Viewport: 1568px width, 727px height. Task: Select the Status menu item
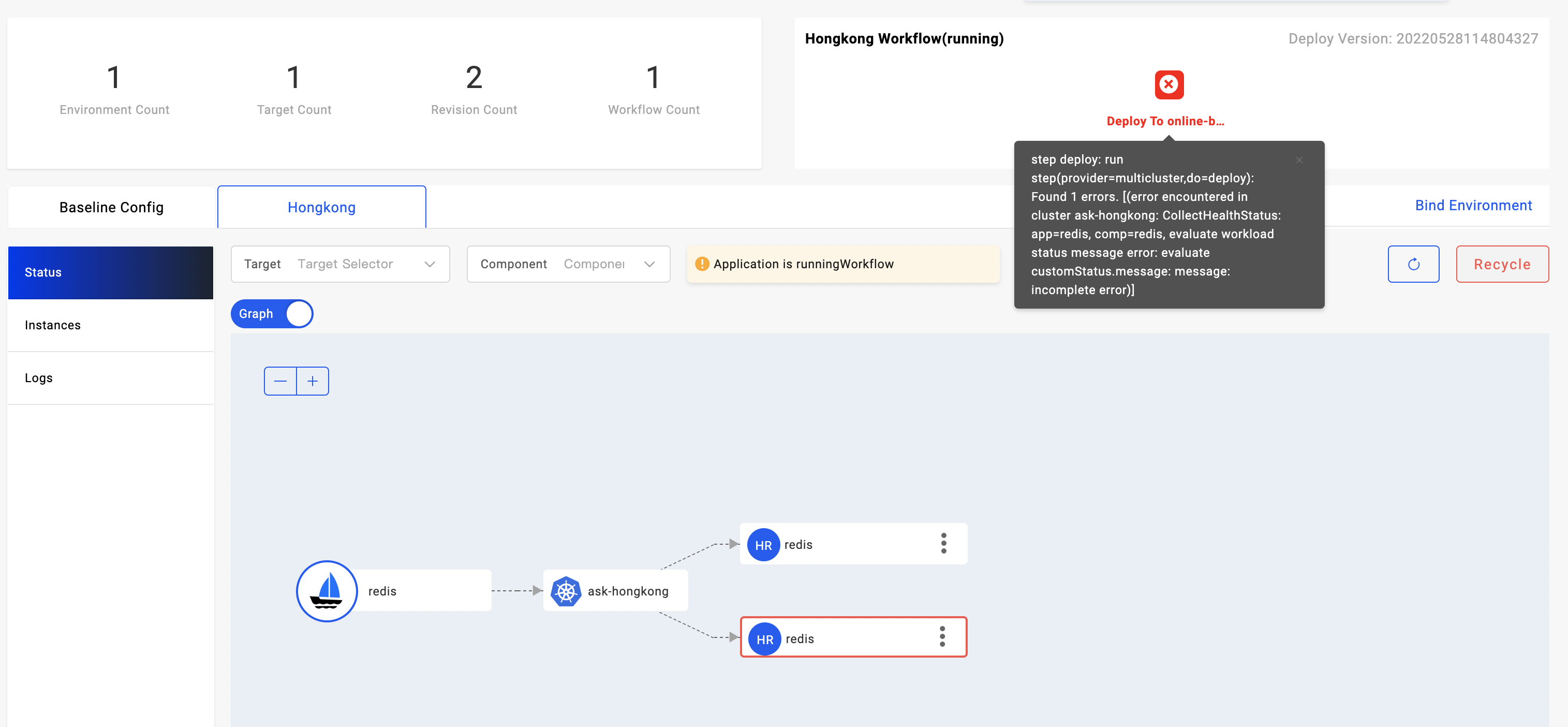coord(111,273)
